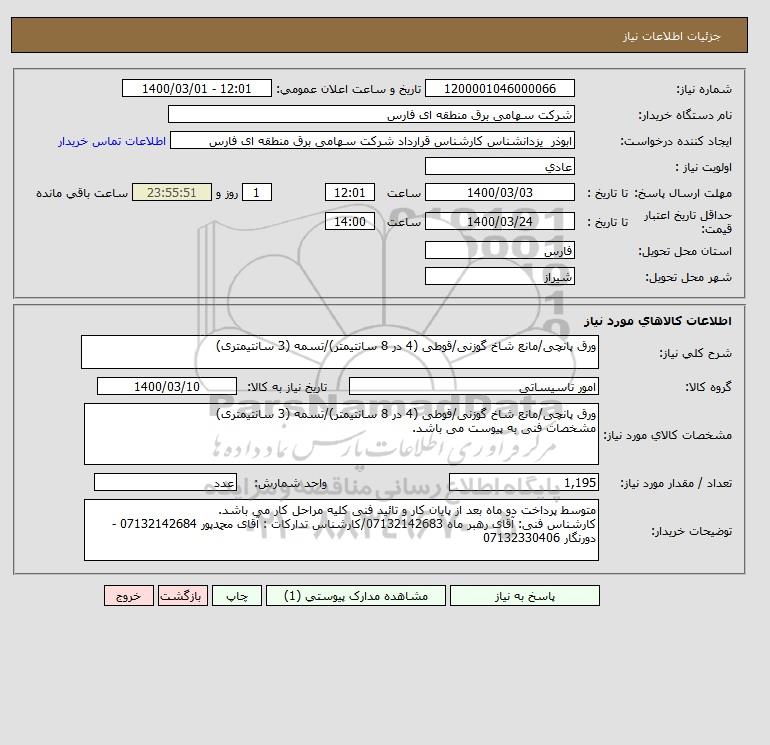Screen dimensions: 770x745
Task: Click the توضیحات خریدار label
Action: tap(691, 531)
